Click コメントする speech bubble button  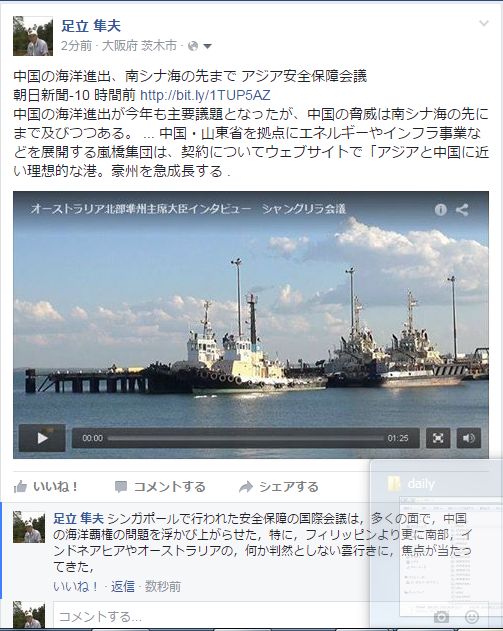pos(160,487)
